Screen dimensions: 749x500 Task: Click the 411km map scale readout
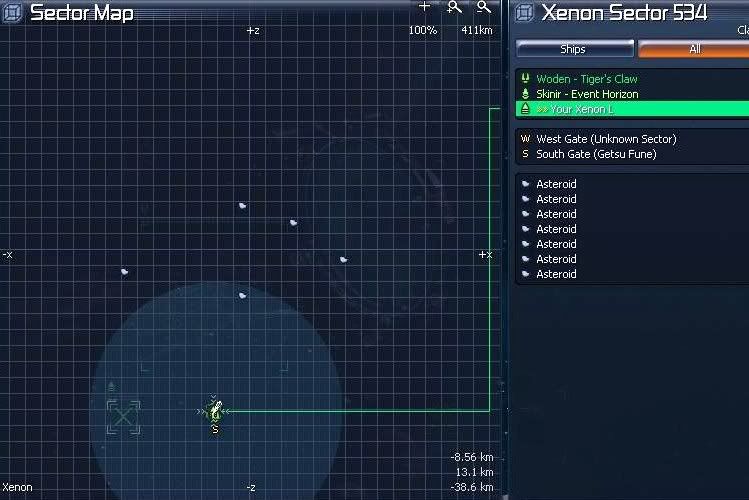pos(477,30)
